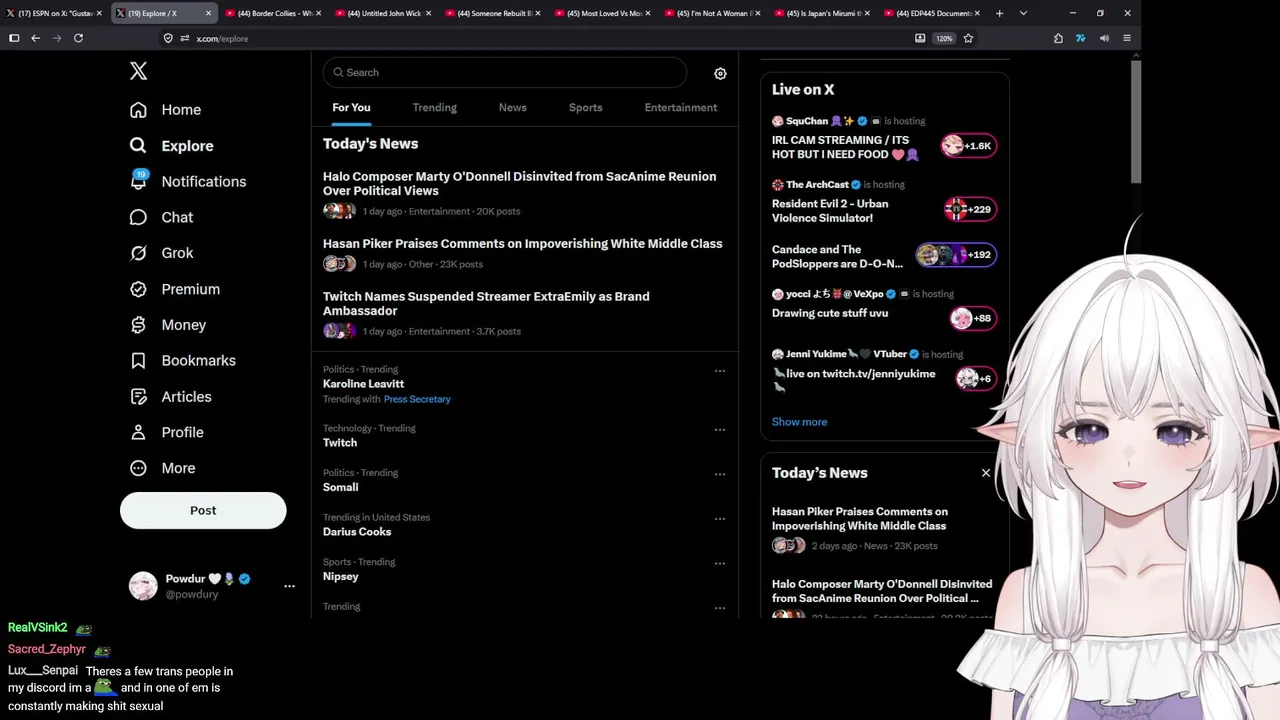Switch to the Entertainment tab
Screen dimensions: 1280x720
click(680, 108)
